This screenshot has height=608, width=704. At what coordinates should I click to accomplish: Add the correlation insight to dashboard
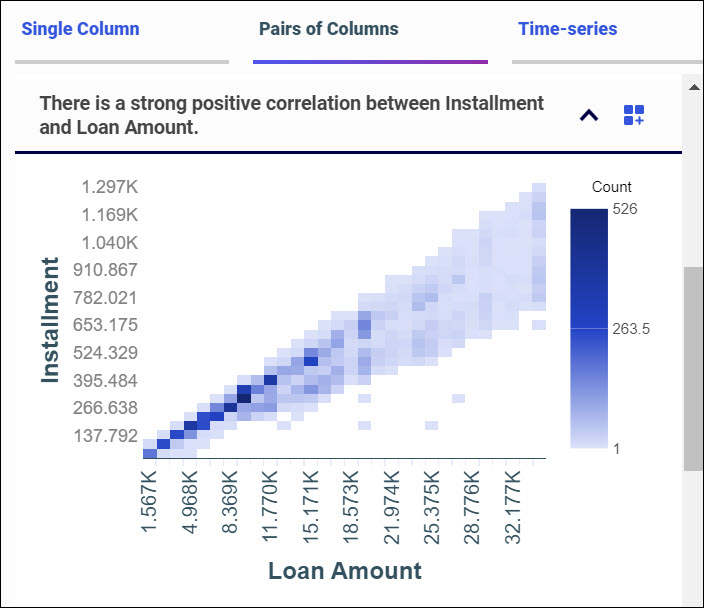click(x=634, y=115)
